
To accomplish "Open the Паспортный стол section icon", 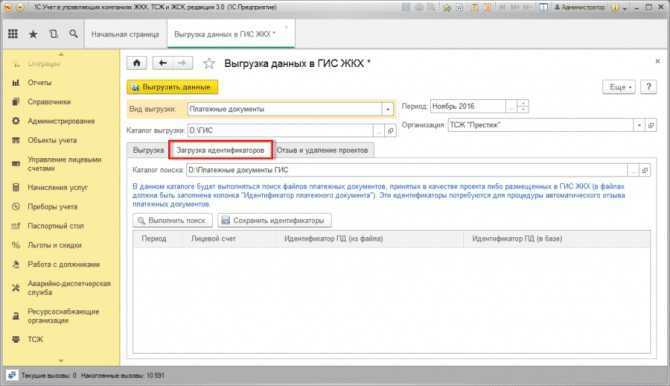I will coord(16,226).
